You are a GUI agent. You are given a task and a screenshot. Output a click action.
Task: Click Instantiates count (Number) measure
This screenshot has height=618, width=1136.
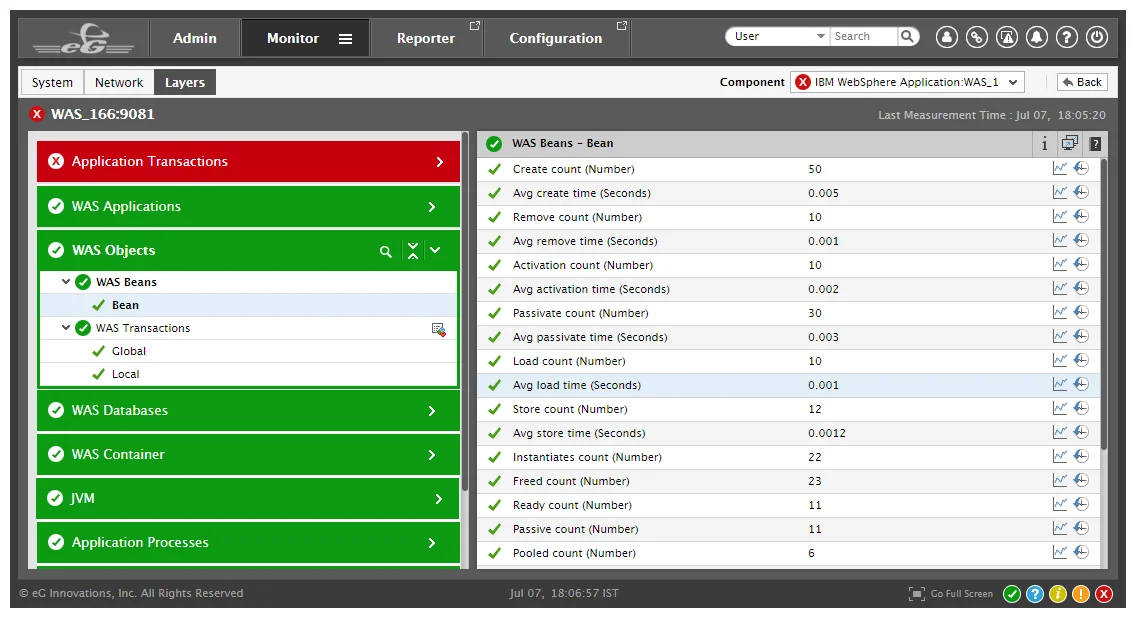[x=587, y=457]
